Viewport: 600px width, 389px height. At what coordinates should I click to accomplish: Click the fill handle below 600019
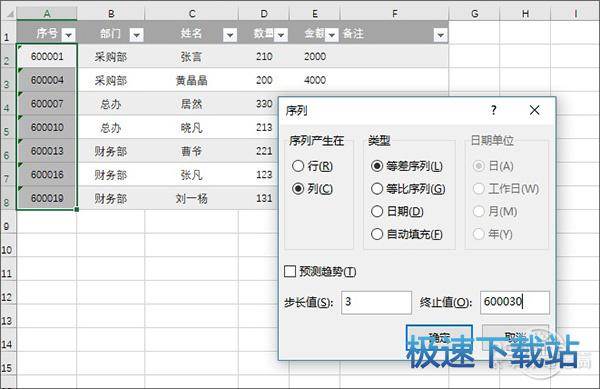click(77, 210)
